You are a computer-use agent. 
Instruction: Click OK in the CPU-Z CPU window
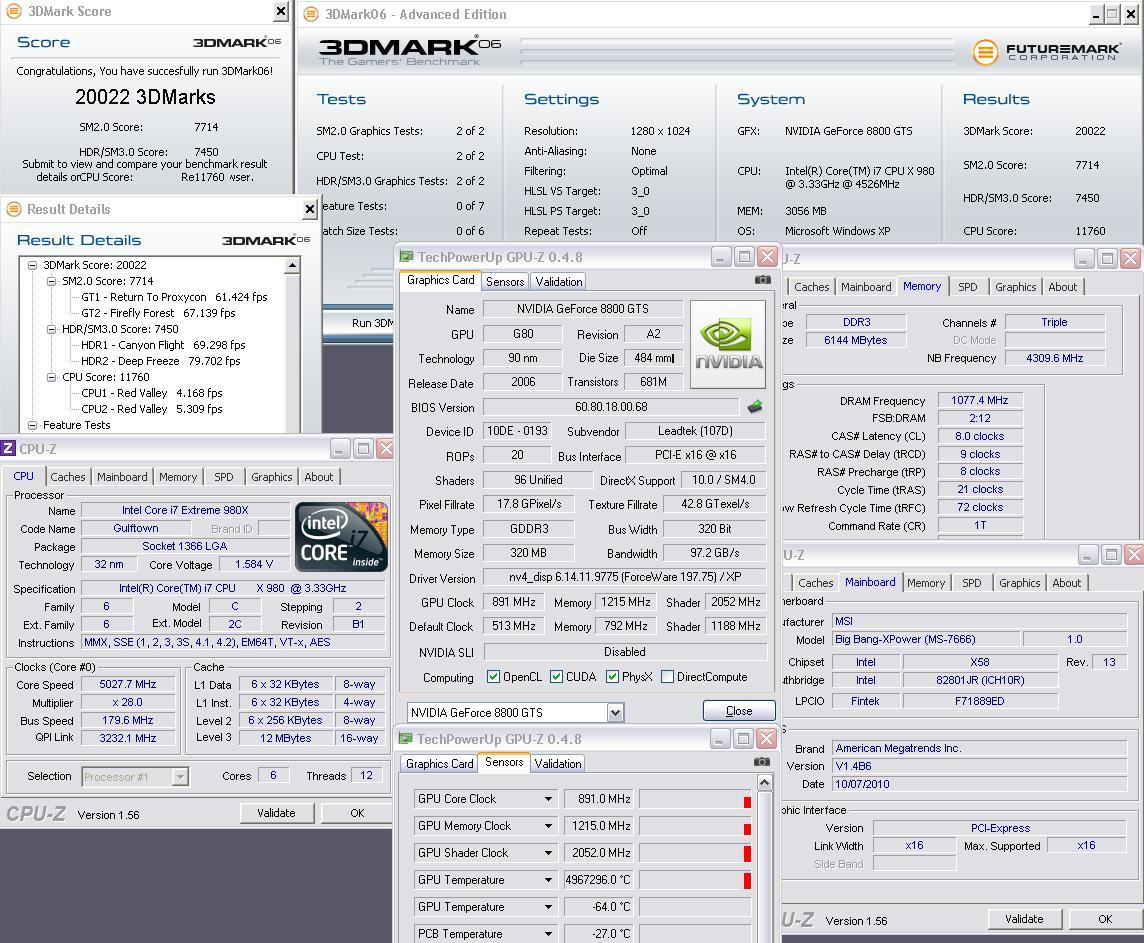(357, 813)
